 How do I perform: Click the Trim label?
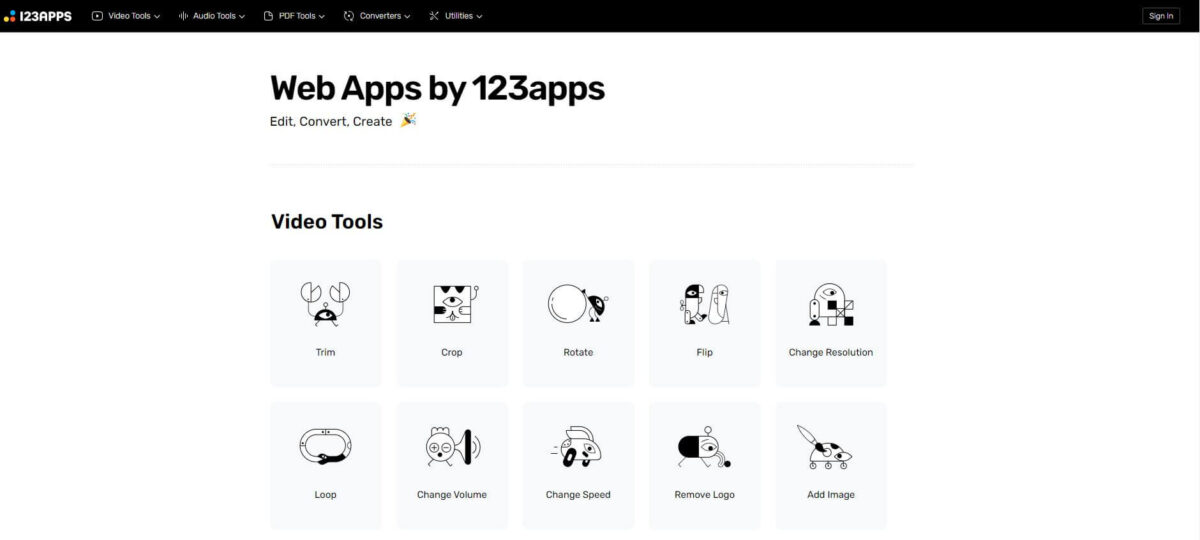pyautogui.click(x=325, y=352)
